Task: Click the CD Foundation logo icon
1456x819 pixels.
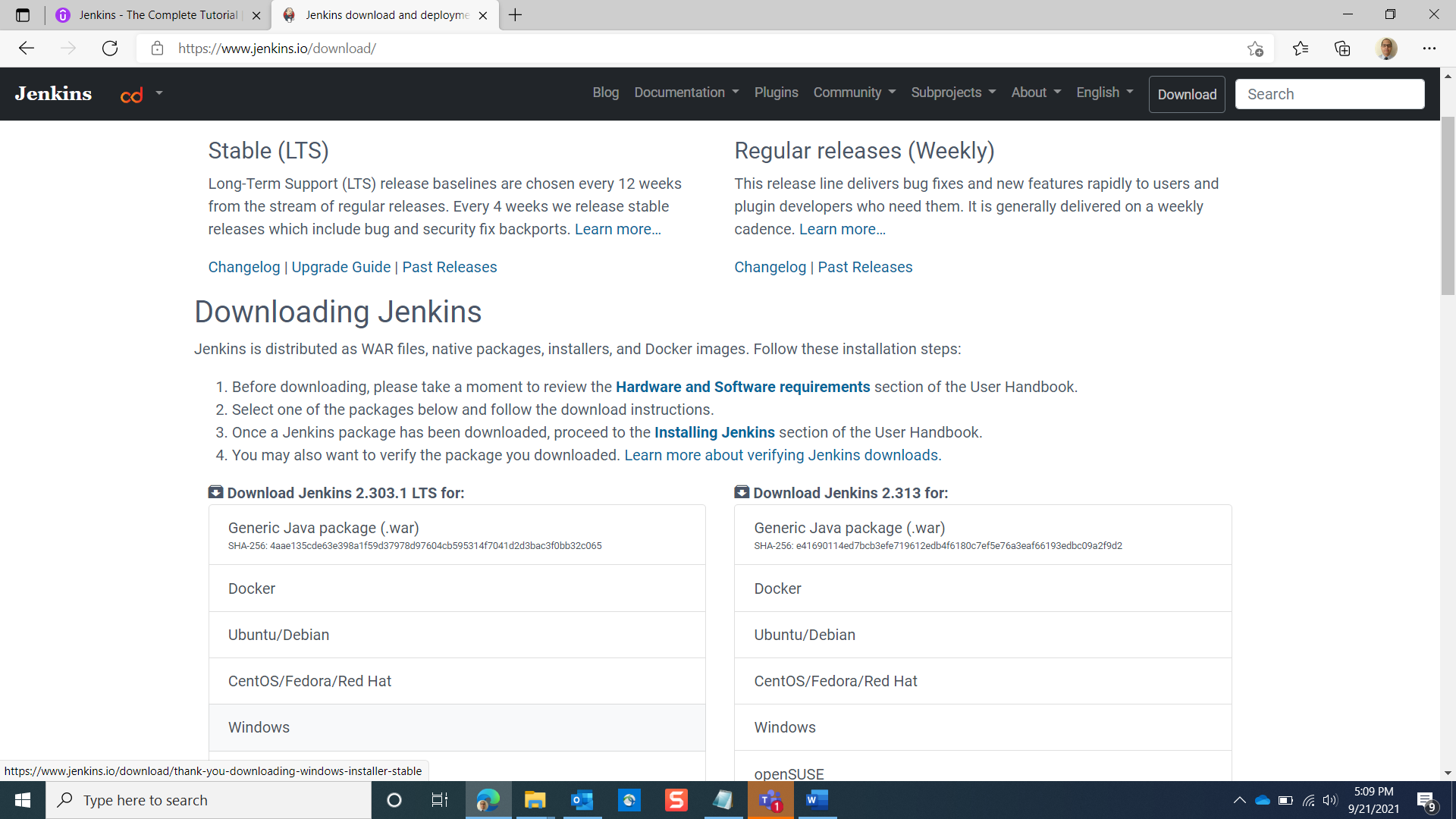Action: [x=132, y=95]
